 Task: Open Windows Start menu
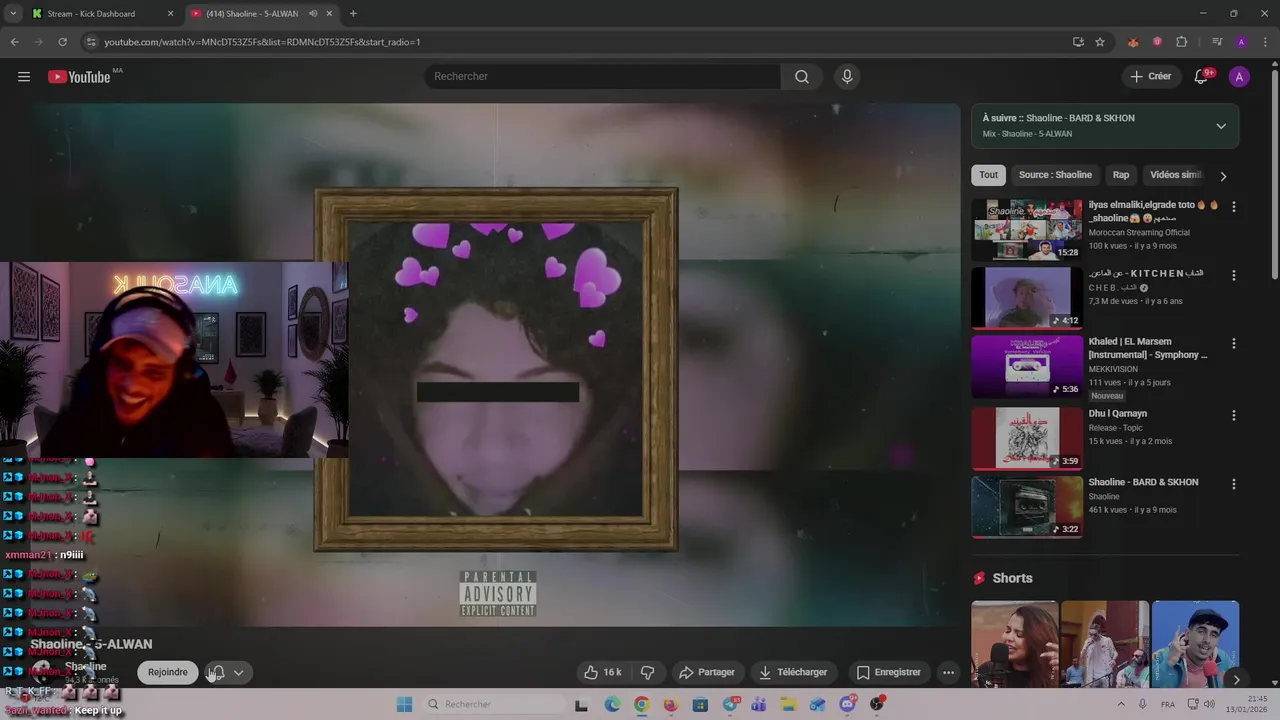point(404,704)
